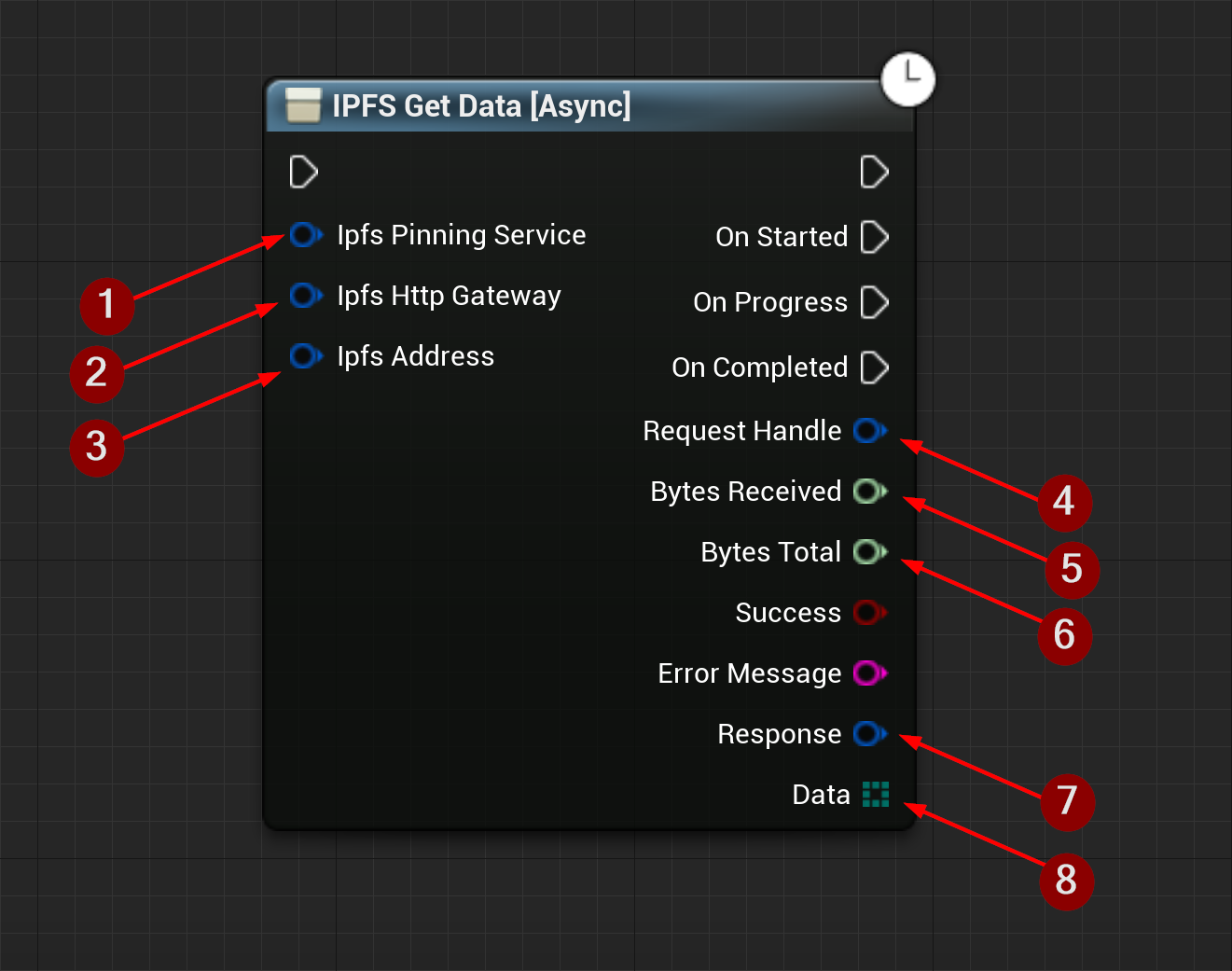The width and height of the screenshot is (1232, 971).
Task: Click the Request Handle label
Action: pyautogui.click(x=742, y=431)
